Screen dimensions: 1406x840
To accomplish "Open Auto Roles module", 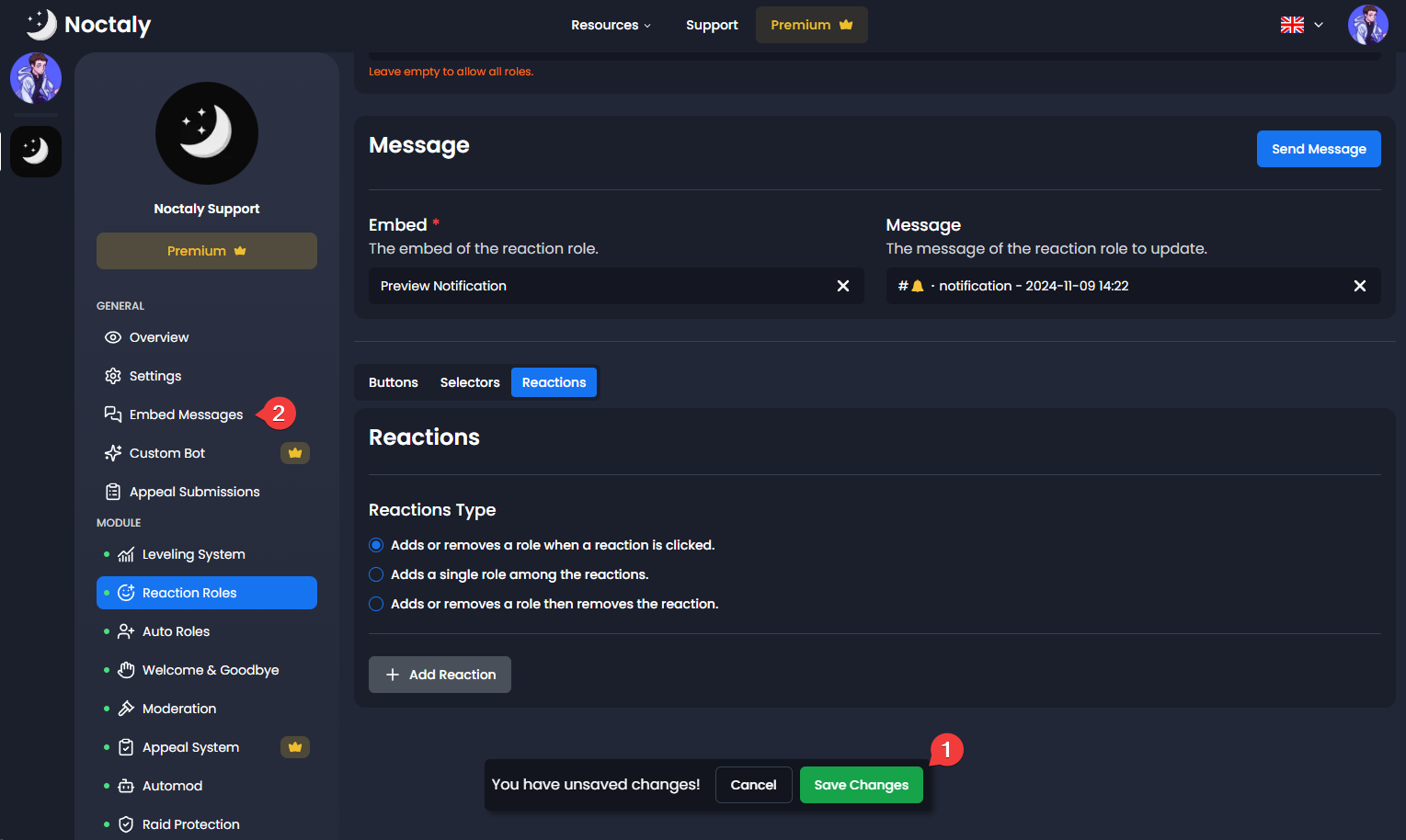I will pos(207,631).
